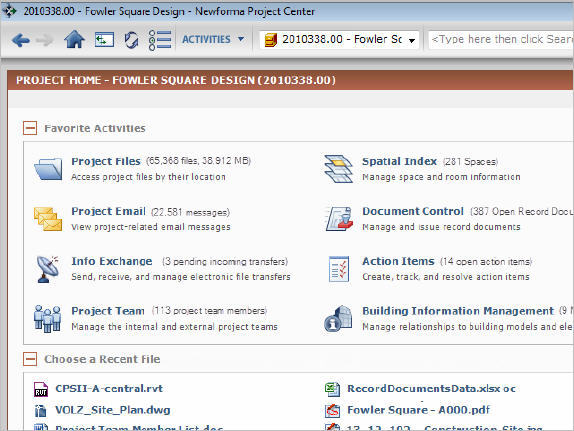Click the Project Team people icon
The image size is (574, 431).
(x=47, y=319)
